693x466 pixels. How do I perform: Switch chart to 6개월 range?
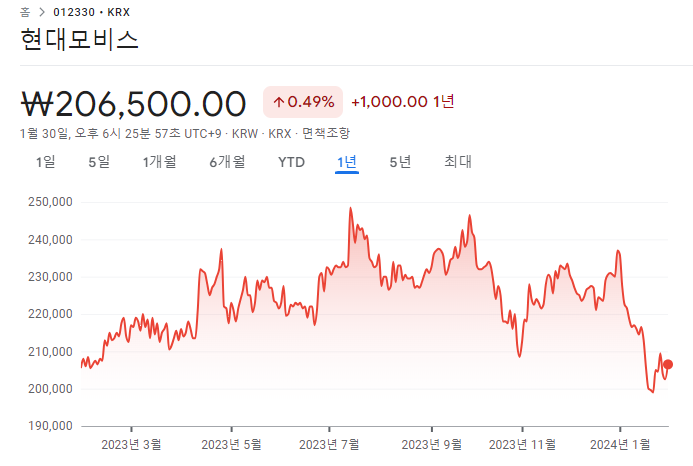point(227,162)
